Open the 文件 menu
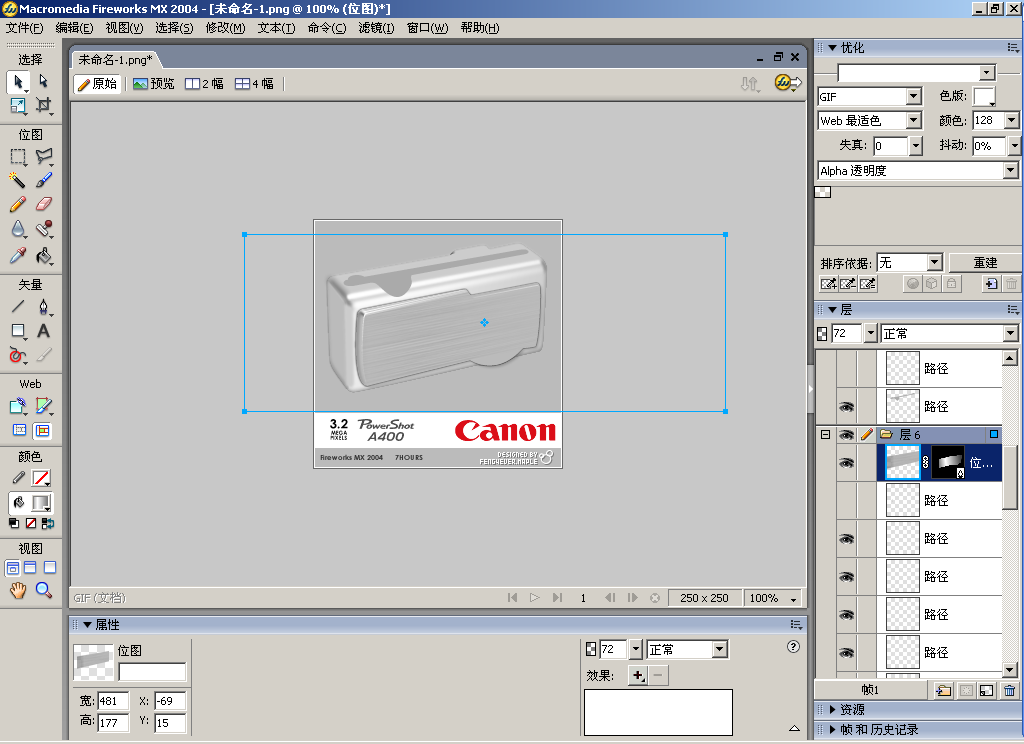The height and width of the screenshot is (744, 1024). pyautogui.click(x=24, y=28)
